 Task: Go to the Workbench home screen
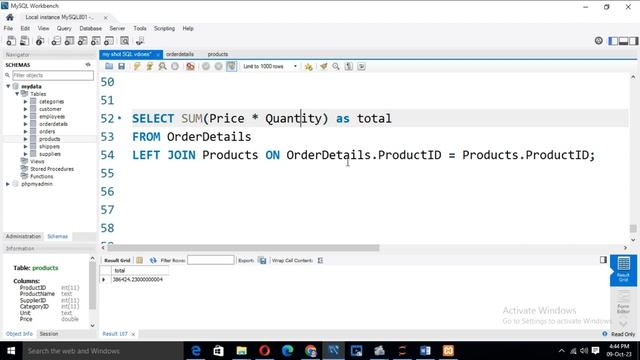(10, 17)
